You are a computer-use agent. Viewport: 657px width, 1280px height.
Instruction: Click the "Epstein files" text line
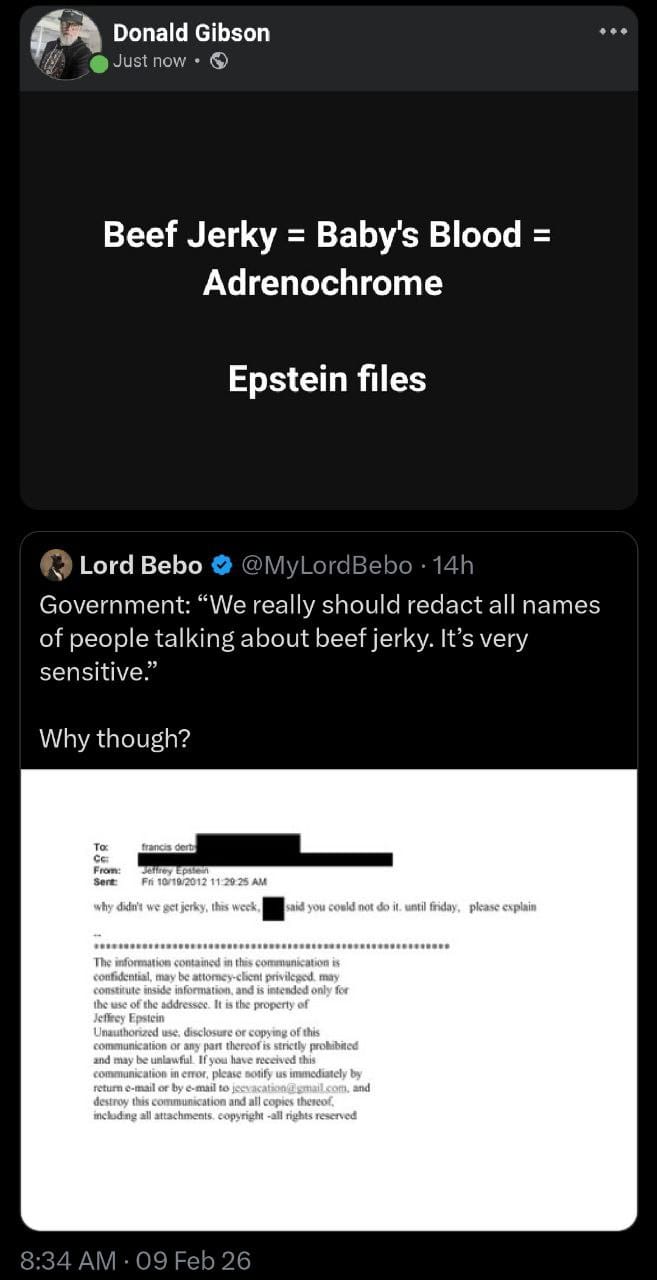328,379
